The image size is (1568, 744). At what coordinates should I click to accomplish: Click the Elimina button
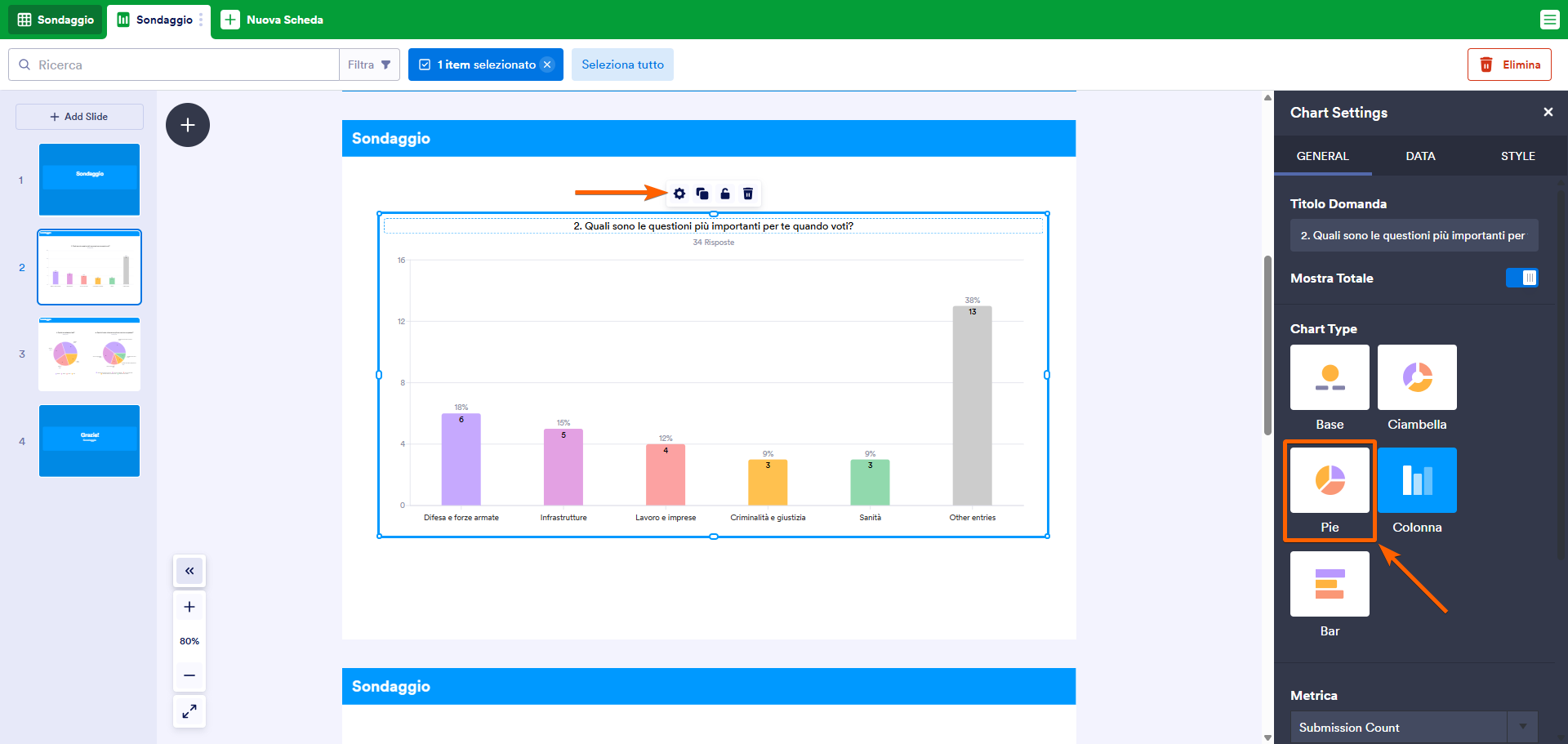click(1509, 65)
